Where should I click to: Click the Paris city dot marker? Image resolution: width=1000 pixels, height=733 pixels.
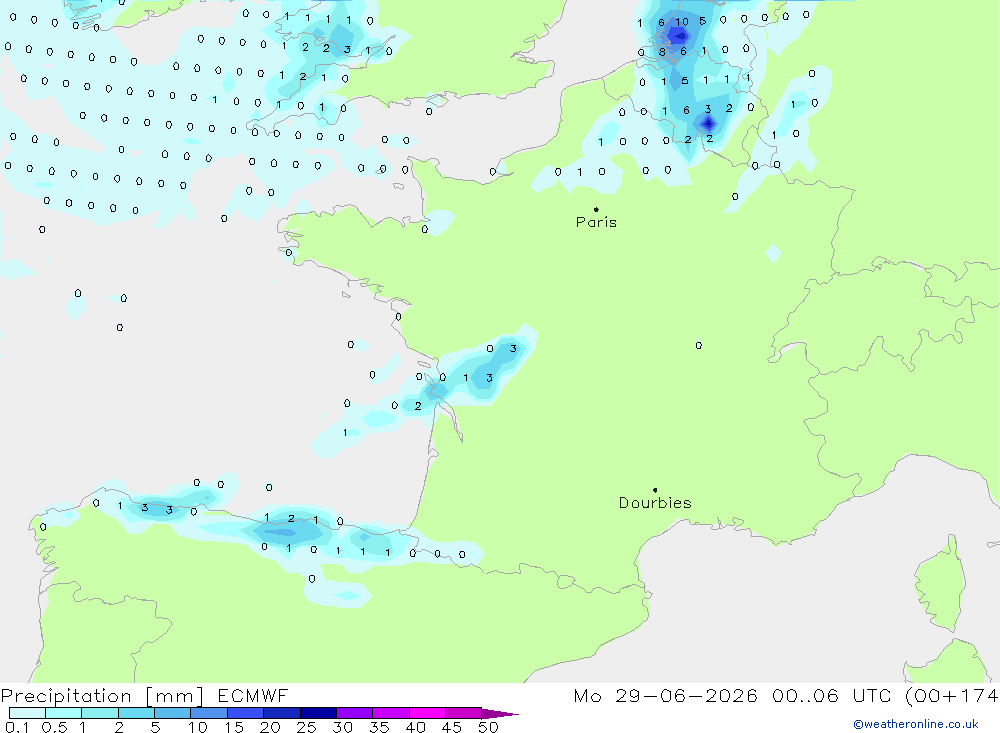tap(596, 209)
